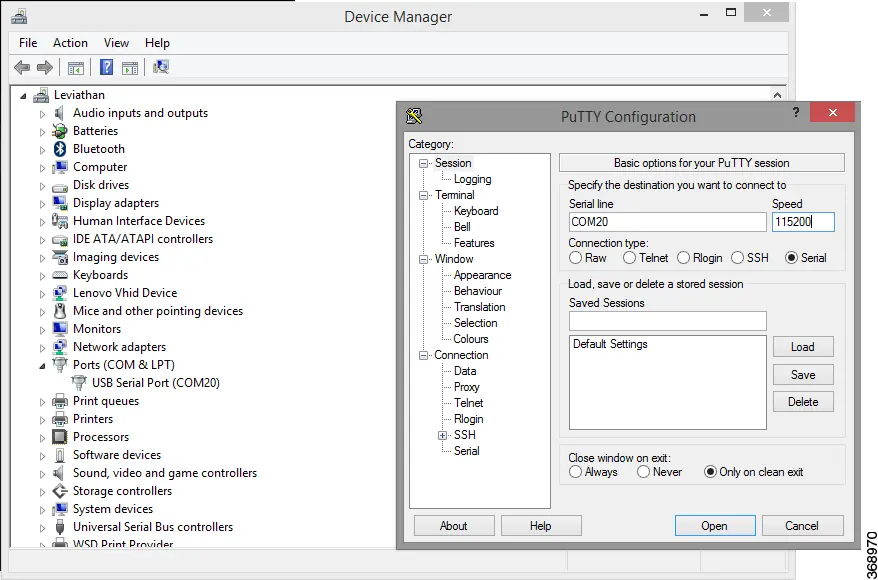This screenshot has width=878, height=580.
Task: Select Colours in the category tree
Action: pos(471,339)
